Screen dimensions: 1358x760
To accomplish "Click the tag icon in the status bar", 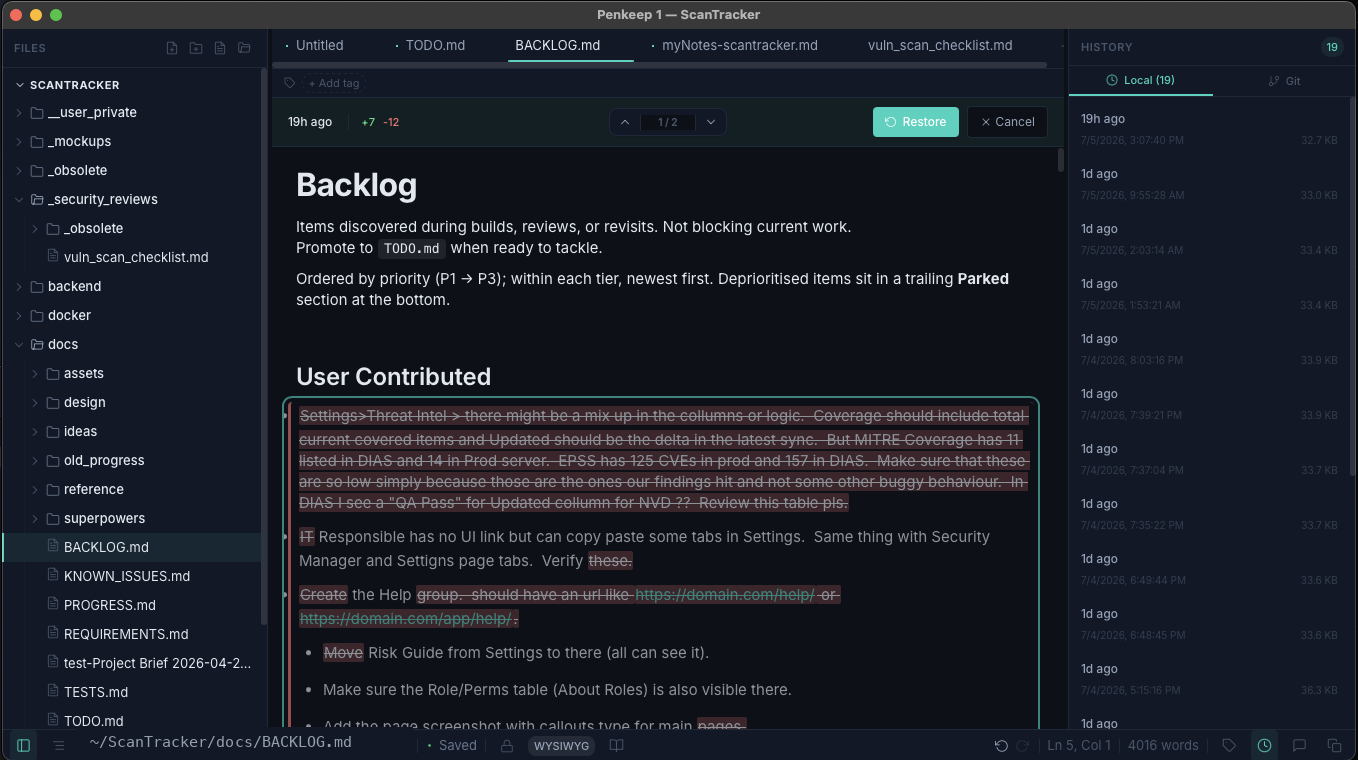I will coord(1229,745).
